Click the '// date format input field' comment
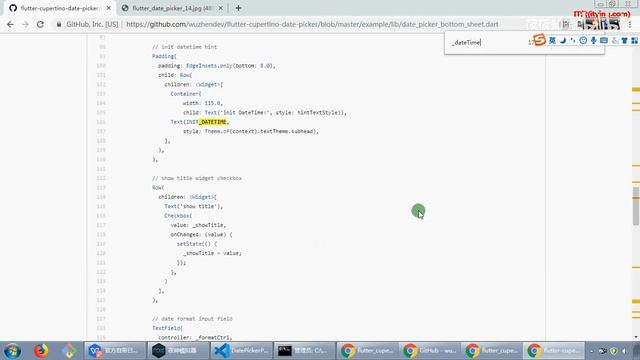This screenshot has height=360, width=640. (x=192, y=319)
